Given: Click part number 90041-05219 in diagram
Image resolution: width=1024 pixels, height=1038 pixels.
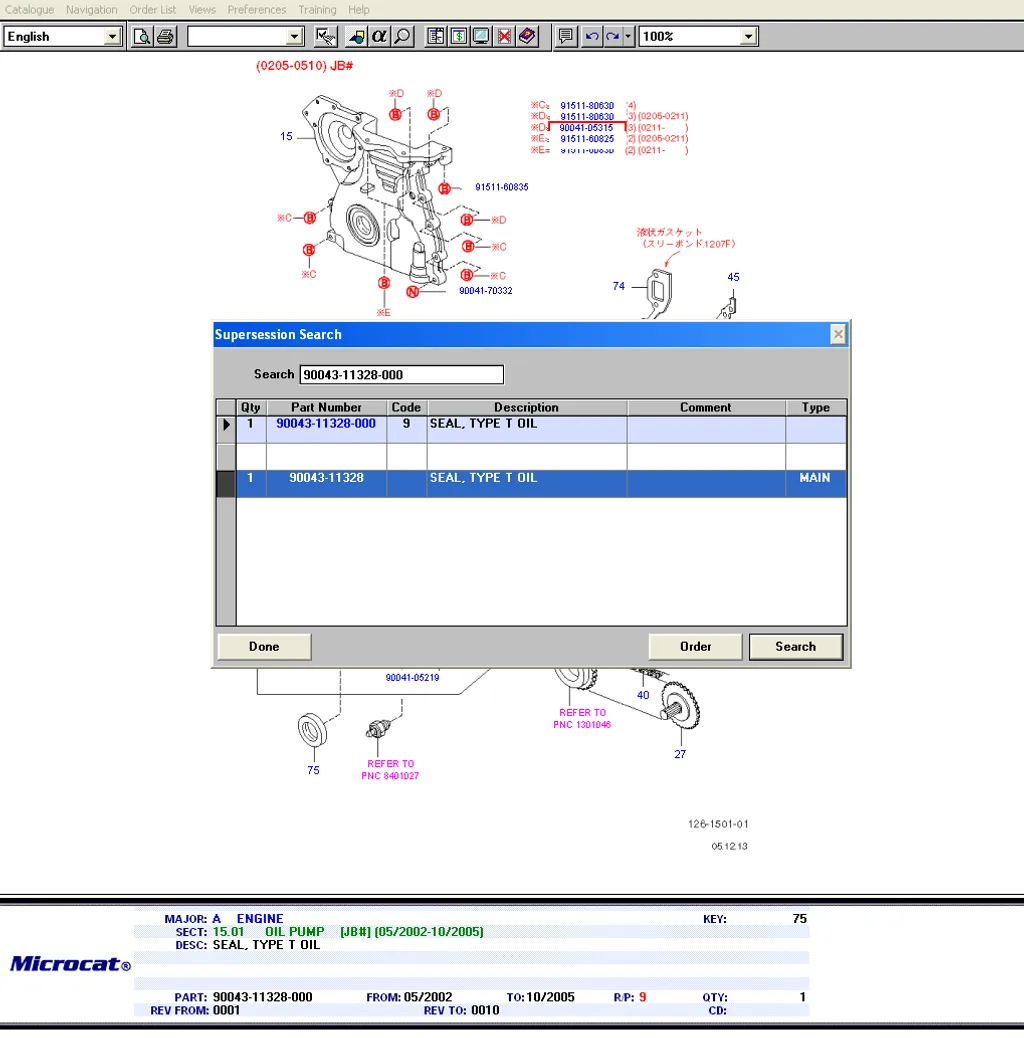Looking at the screenshot, I should click(x=412, y=677).
